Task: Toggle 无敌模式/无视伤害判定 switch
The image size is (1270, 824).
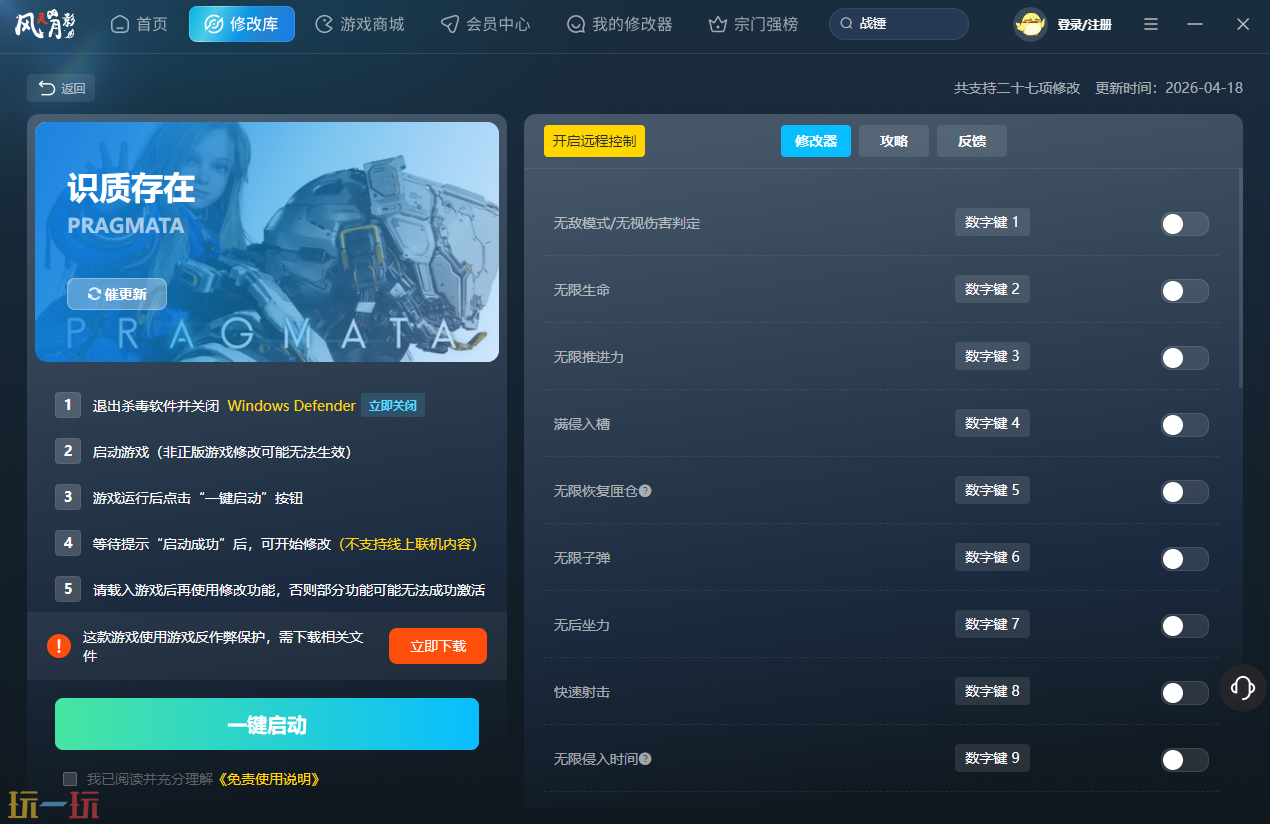Action: (x=1184, y=224)
